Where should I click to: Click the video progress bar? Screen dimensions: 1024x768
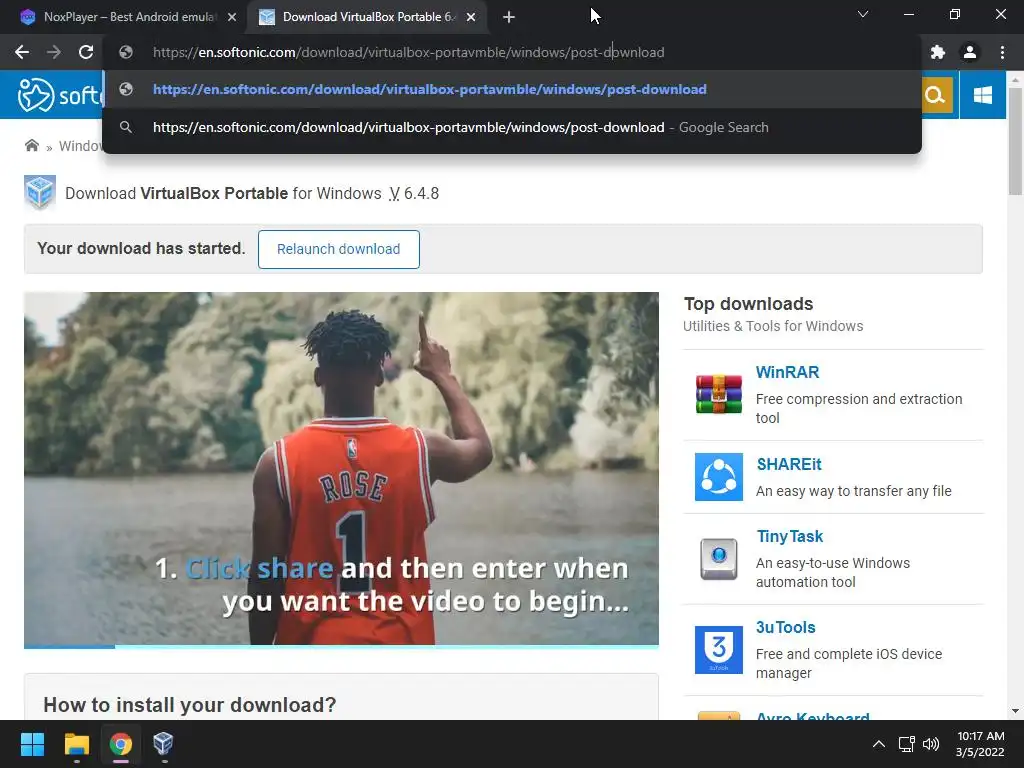[341, 647]
